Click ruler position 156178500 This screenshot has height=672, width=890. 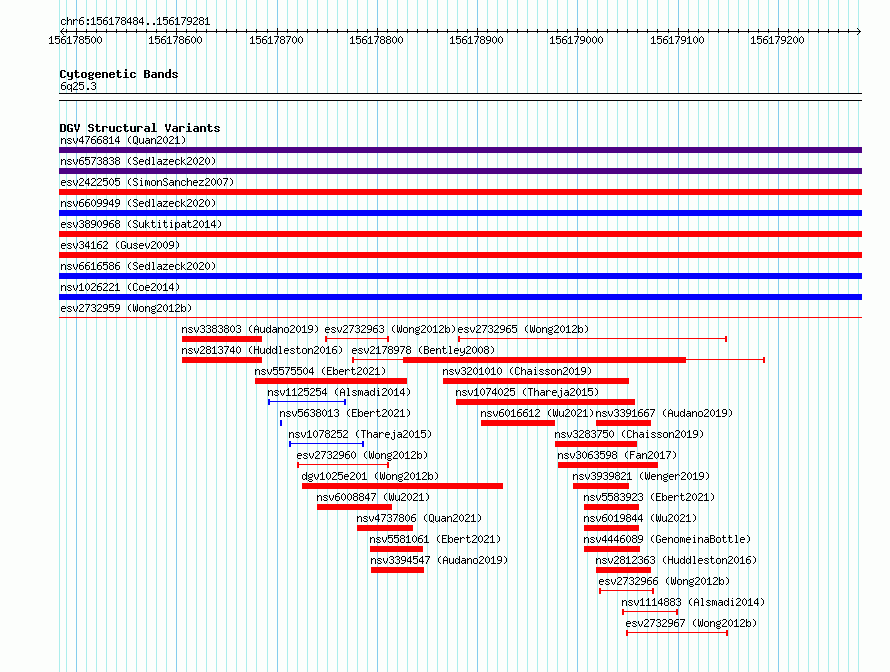(75, 40)
